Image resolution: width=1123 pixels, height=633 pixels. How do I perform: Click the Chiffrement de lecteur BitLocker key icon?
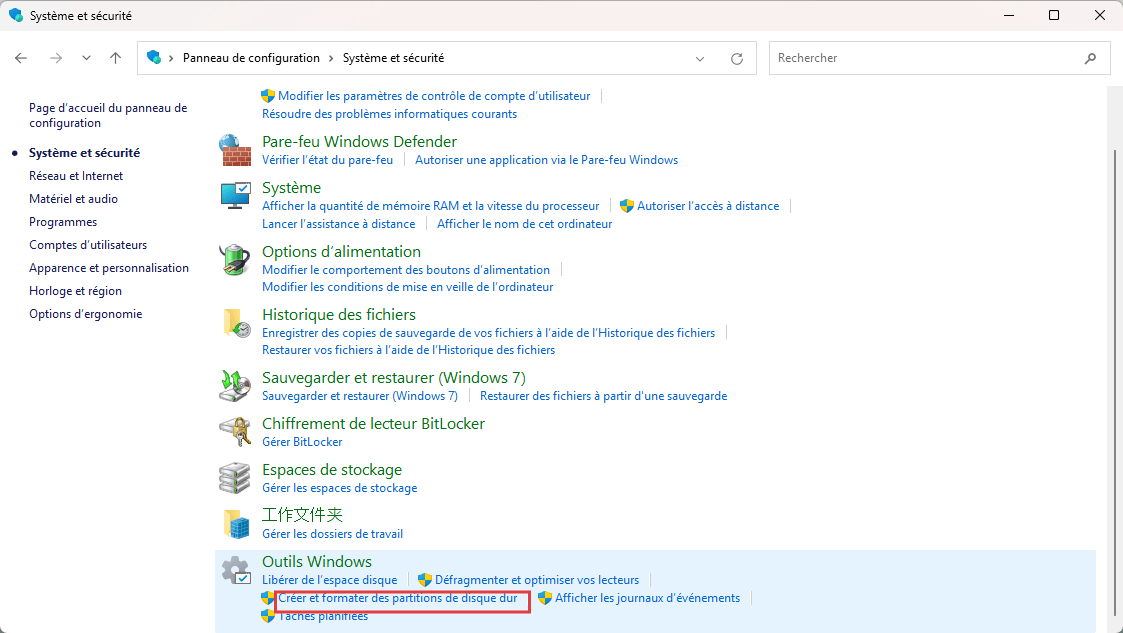pyautogui.click(x=234, y=431)
